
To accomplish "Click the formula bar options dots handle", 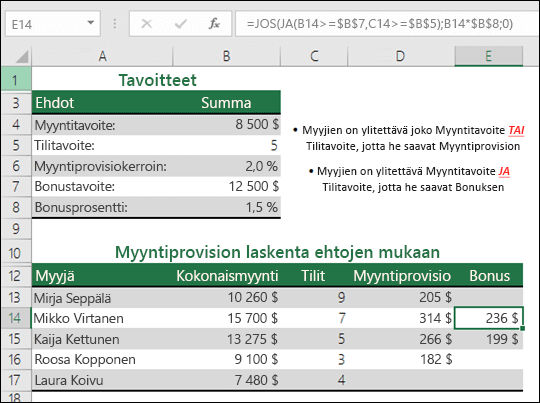I will tap(115, 24).
